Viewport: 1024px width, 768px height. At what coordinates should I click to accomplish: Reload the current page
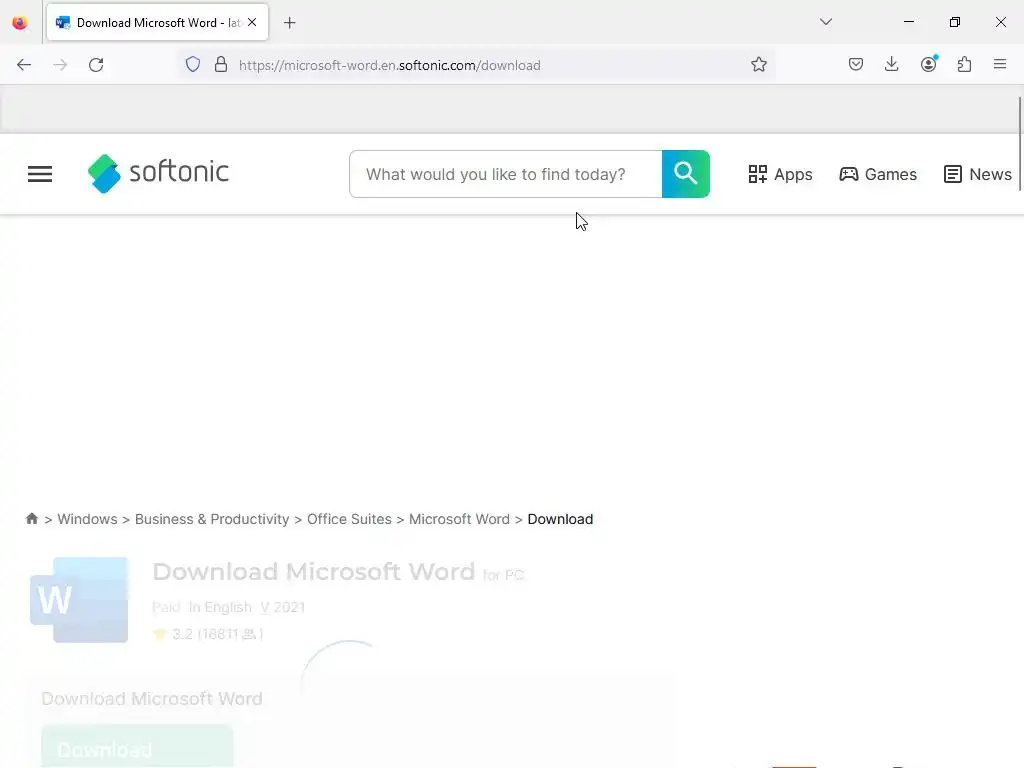click(x=96, y=65)
